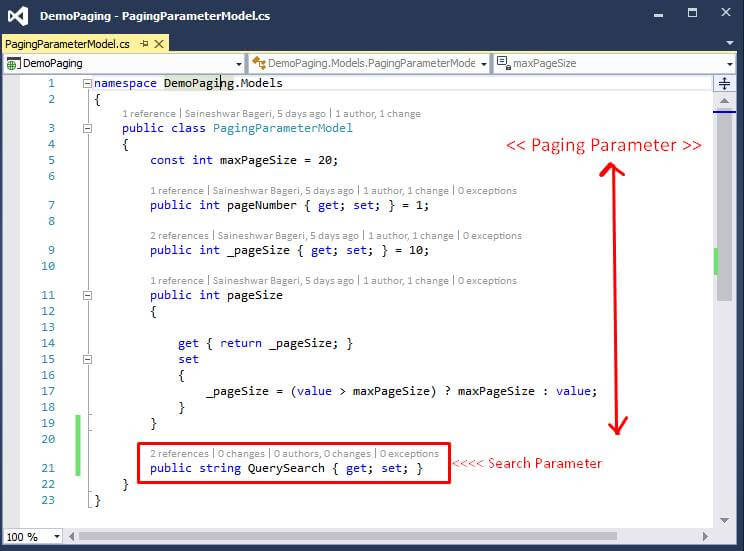This screenshot has height=551, width=744.
Task: Open the DemoPaging project dropdown
Action: tap(239, 64)
